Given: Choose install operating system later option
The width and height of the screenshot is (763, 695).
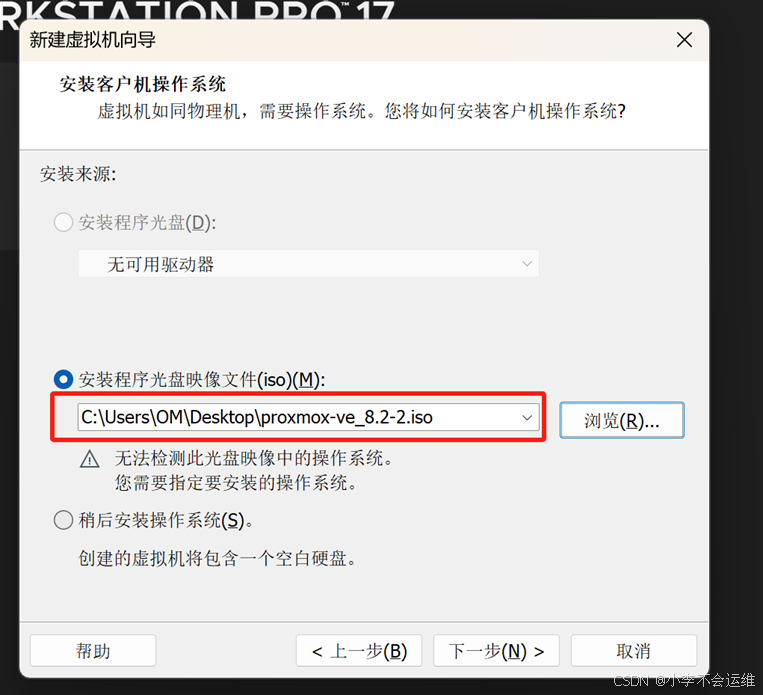Looking at the screenshot, I should pos(63,520).
